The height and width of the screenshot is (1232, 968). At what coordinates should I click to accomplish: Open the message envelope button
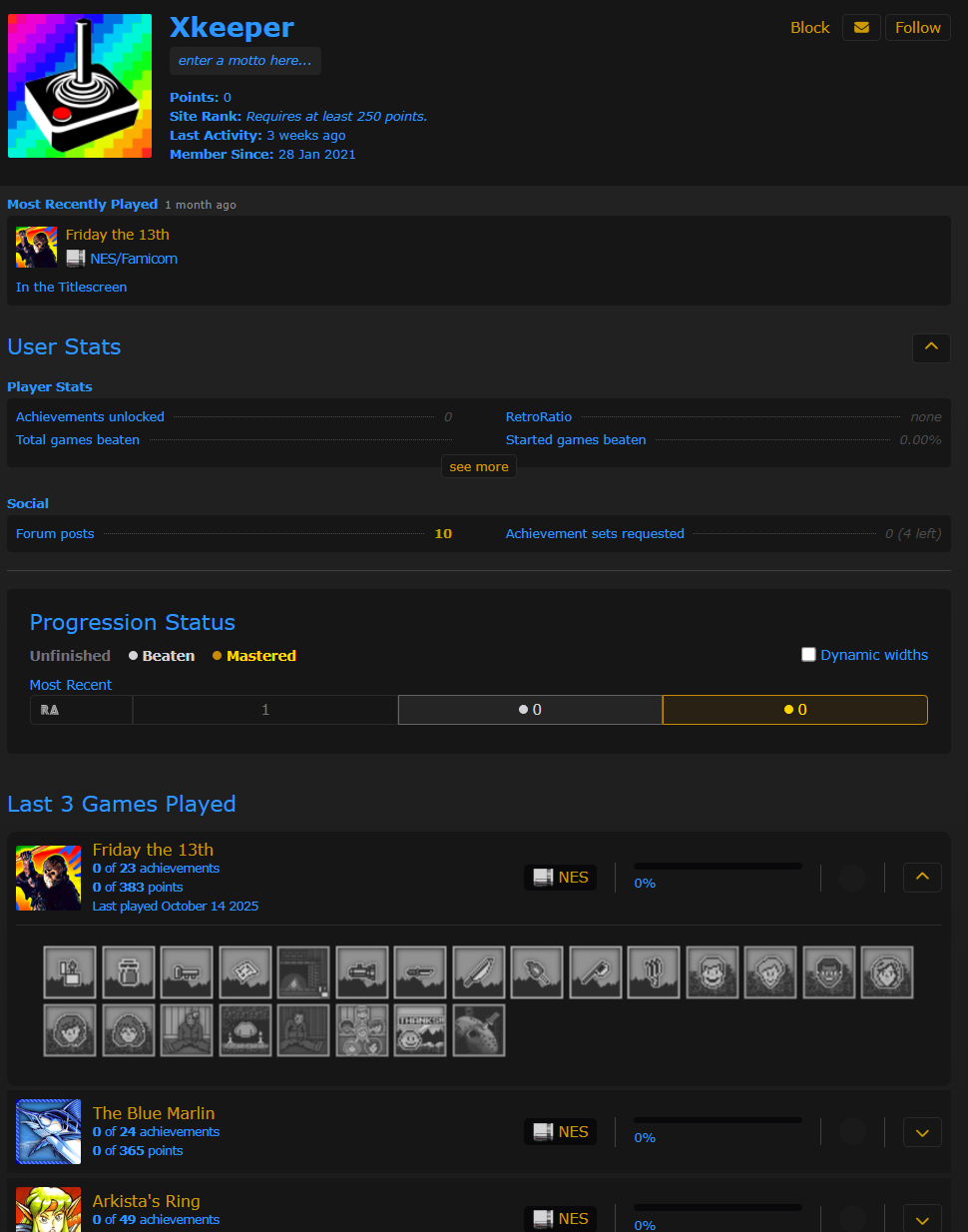pos(861,28)
